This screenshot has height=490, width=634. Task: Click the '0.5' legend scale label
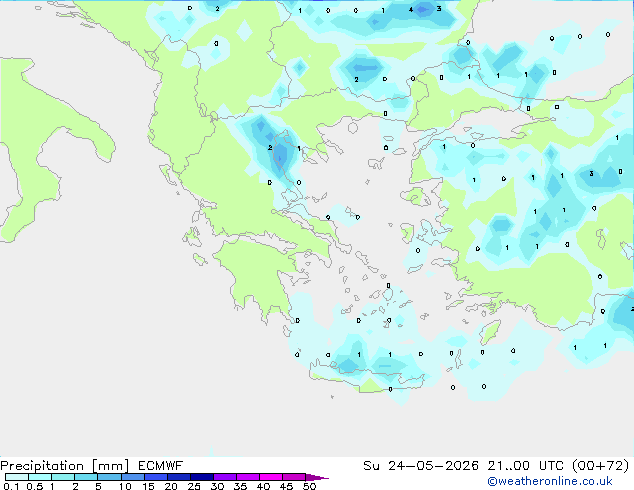[x=35, y=486]
